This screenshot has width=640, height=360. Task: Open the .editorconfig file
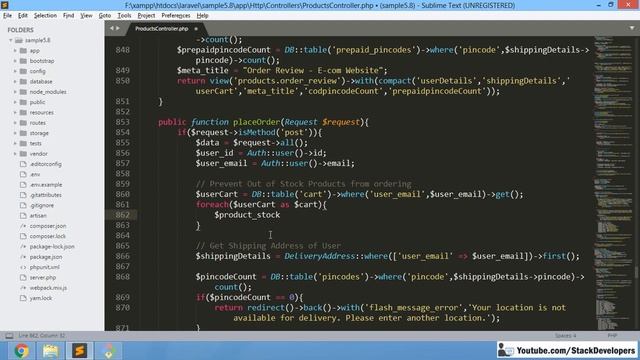[45, 164]
